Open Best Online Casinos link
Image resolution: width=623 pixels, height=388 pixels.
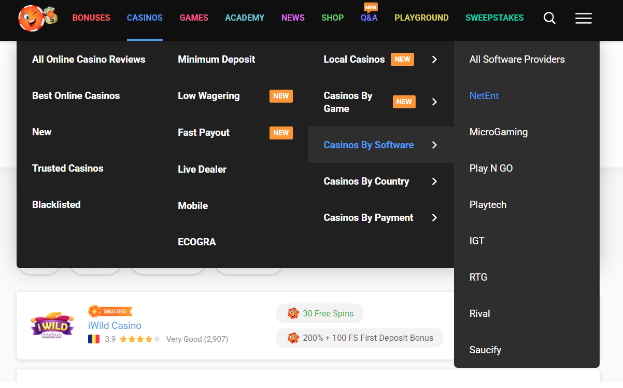[x=76, y=96]
